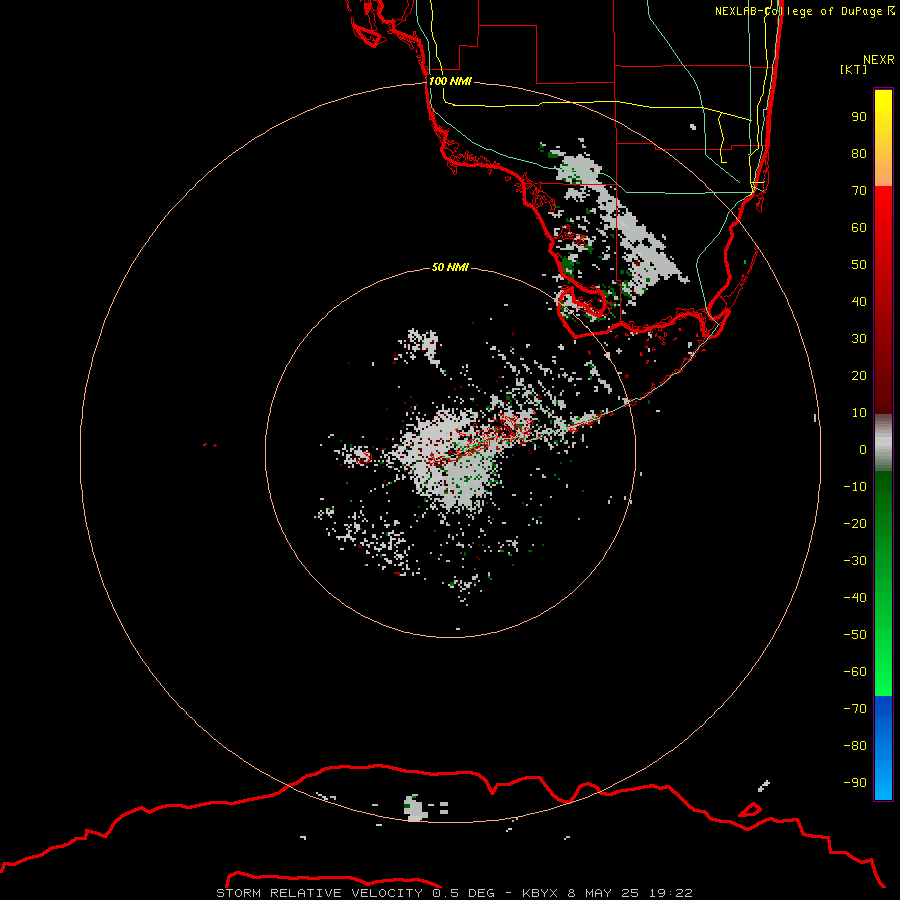This screenshot has height=900, width=900.
Task: Click the 100 NMI range ring label
Action: [x=450, y=82]
